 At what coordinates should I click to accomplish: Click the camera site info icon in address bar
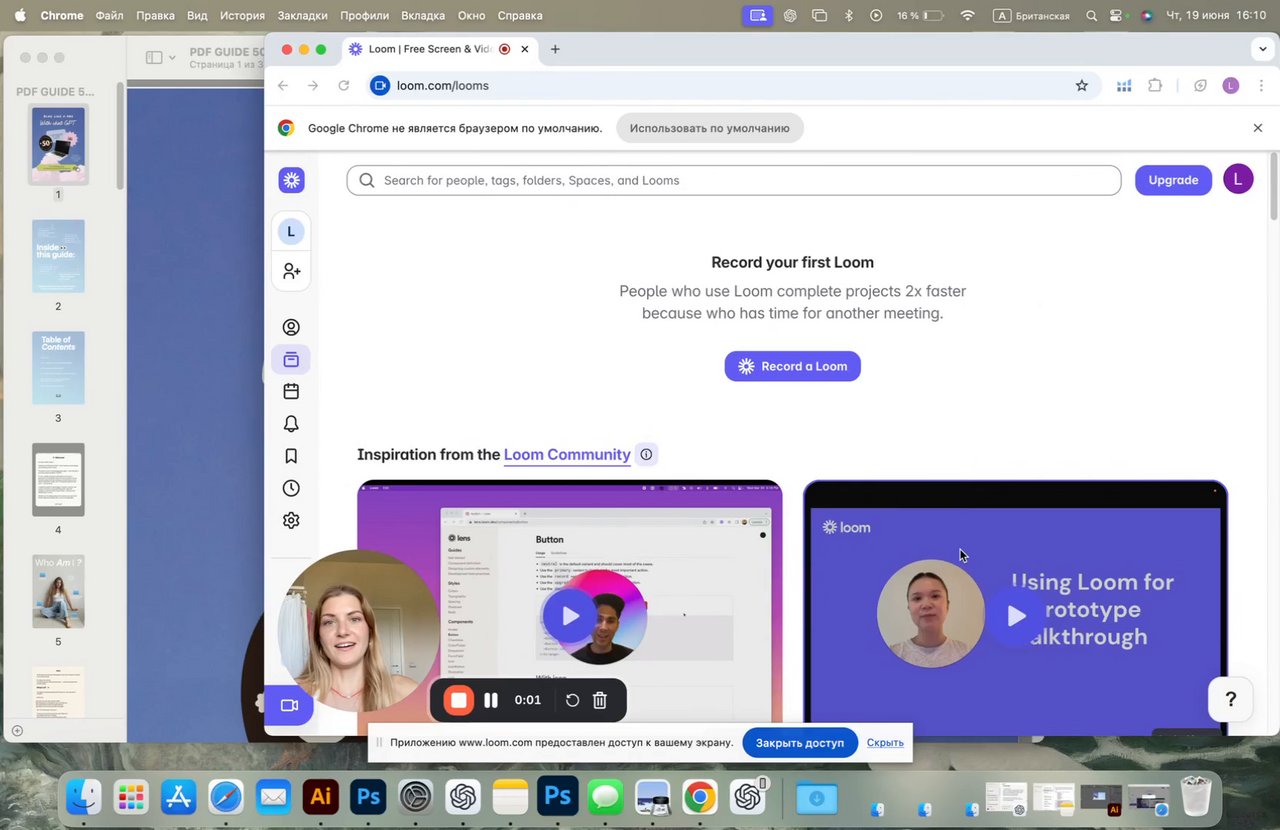(x=379, y=86)
